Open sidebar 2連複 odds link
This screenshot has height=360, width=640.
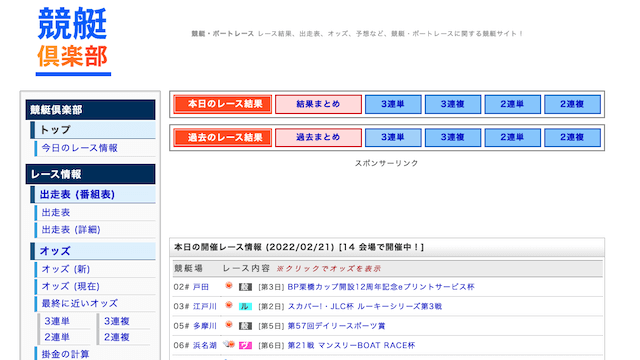[117, 337]
